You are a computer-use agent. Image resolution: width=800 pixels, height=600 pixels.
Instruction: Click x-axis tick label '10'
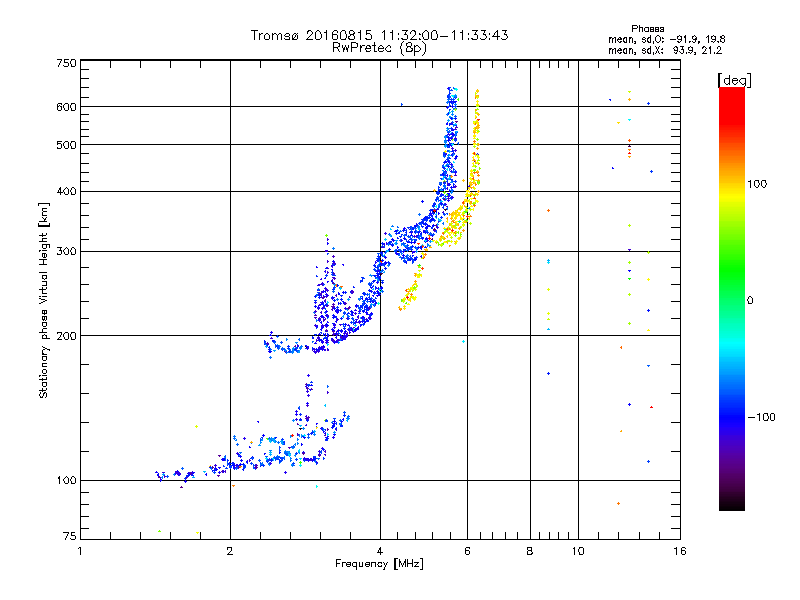pos(578,551)
